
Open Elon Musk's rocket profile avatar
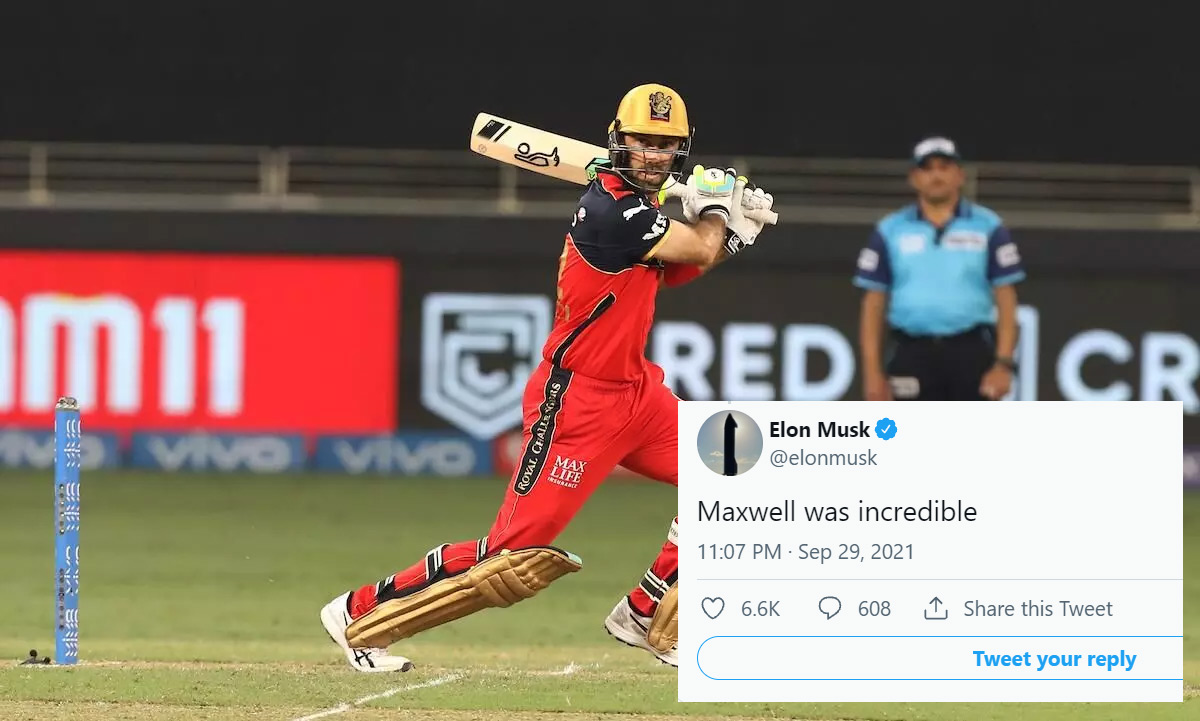729,443
